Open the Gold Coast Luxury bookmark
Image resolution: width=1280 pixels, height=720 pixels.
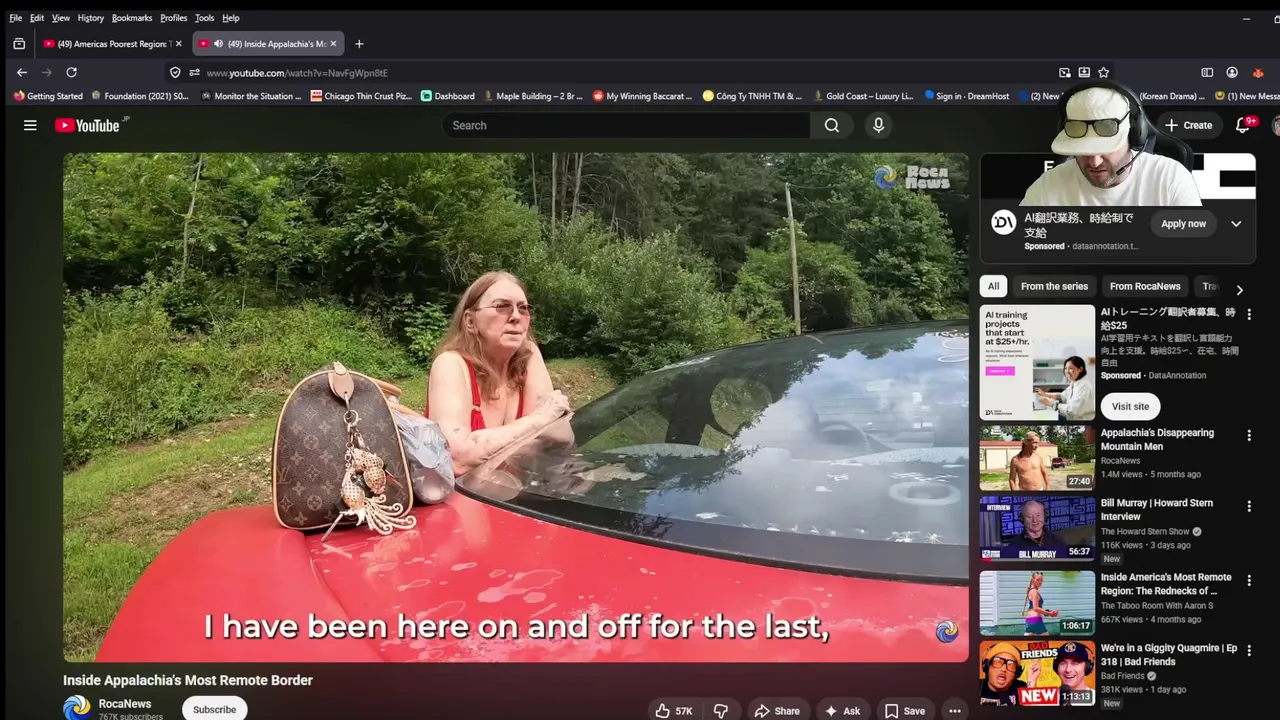pyautogui.click(x=863, y=96)
